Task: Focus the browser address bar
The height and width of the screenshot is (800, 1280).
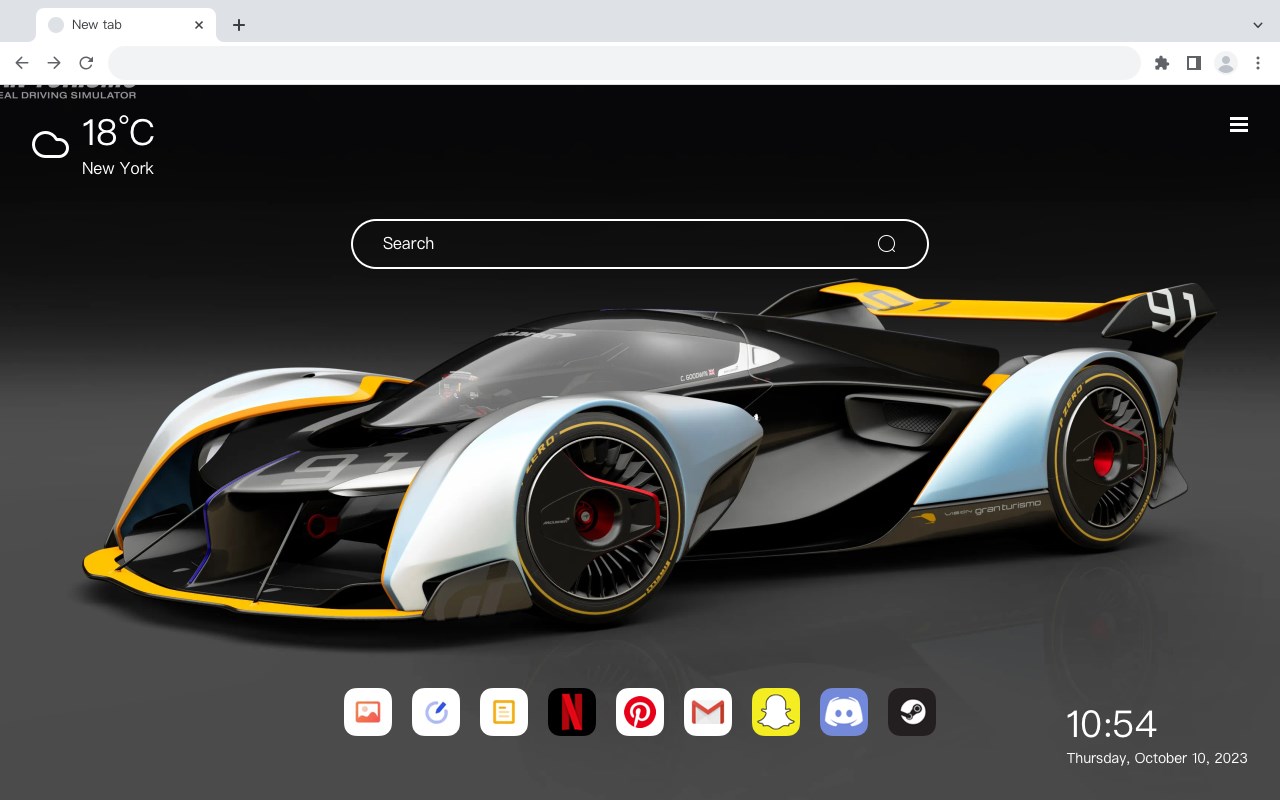Action: pos(624,63)
